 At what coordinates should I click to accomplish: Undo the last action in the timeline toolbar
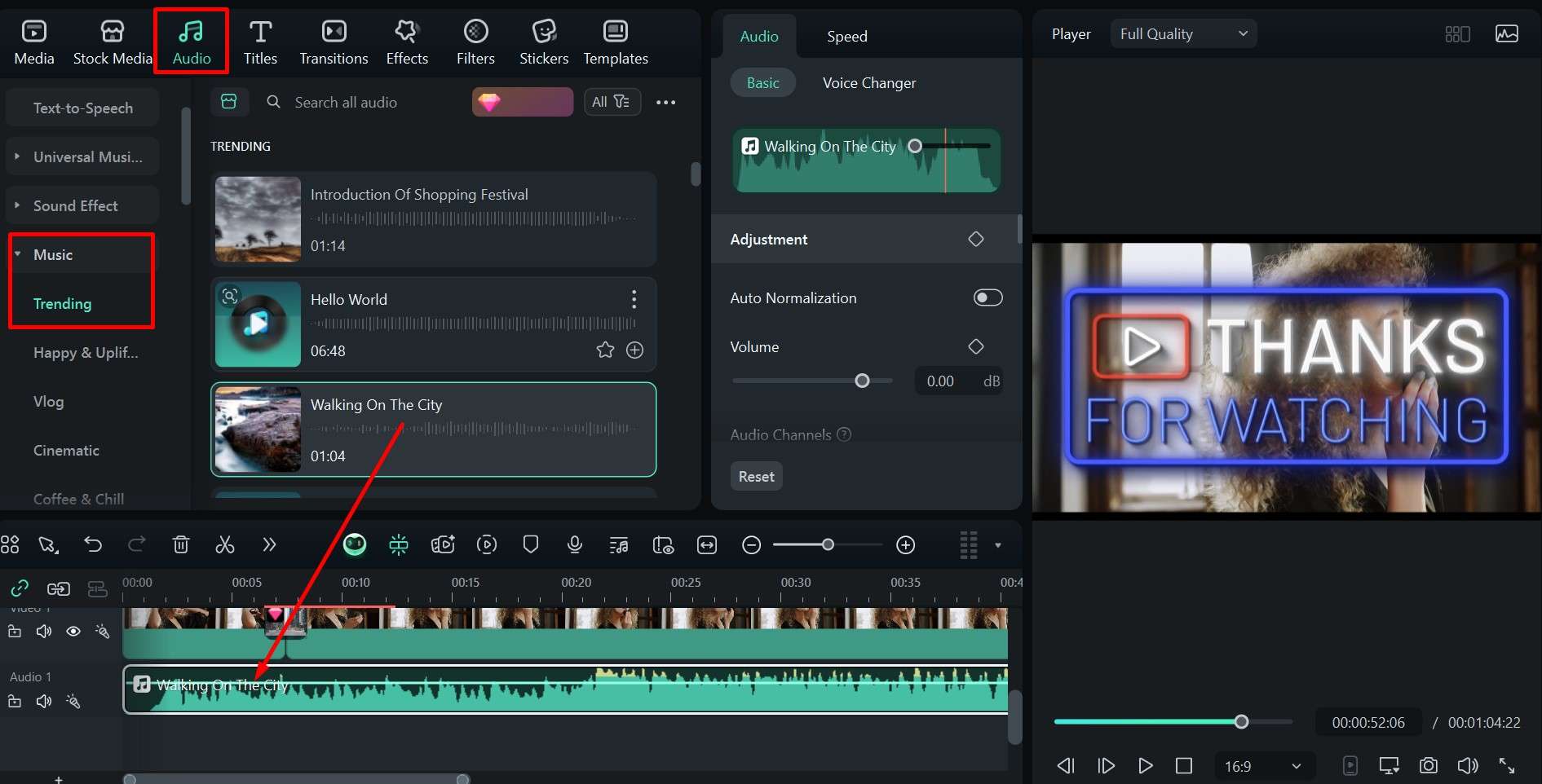point(93,544)
